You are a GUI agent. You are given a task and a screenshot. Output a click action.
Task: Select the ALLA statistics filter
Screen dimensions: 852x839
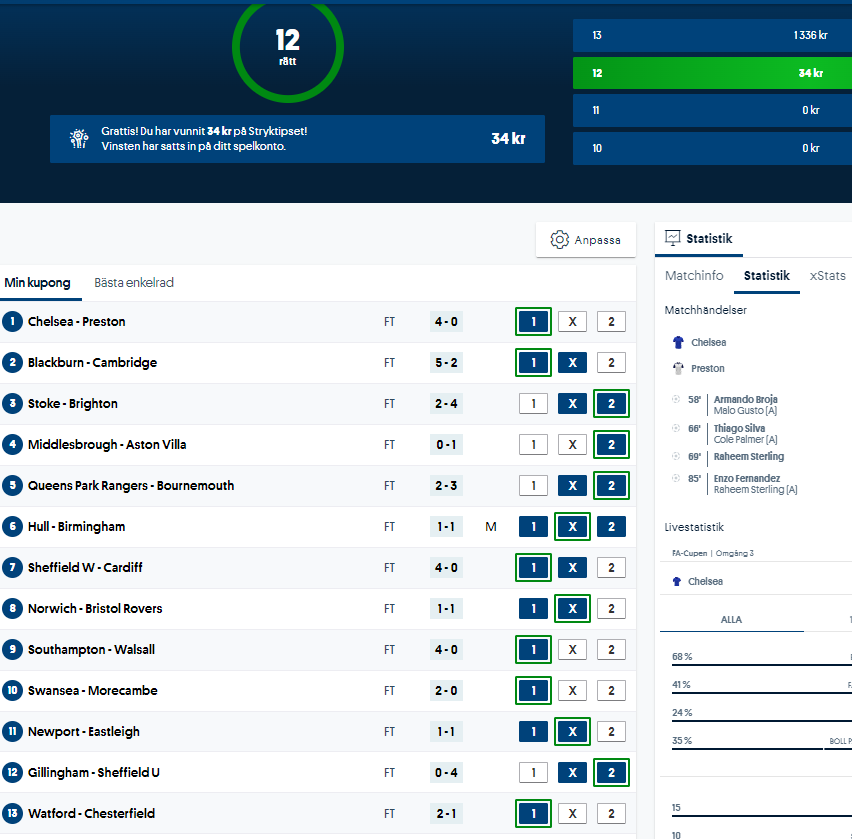pos(731,620)
